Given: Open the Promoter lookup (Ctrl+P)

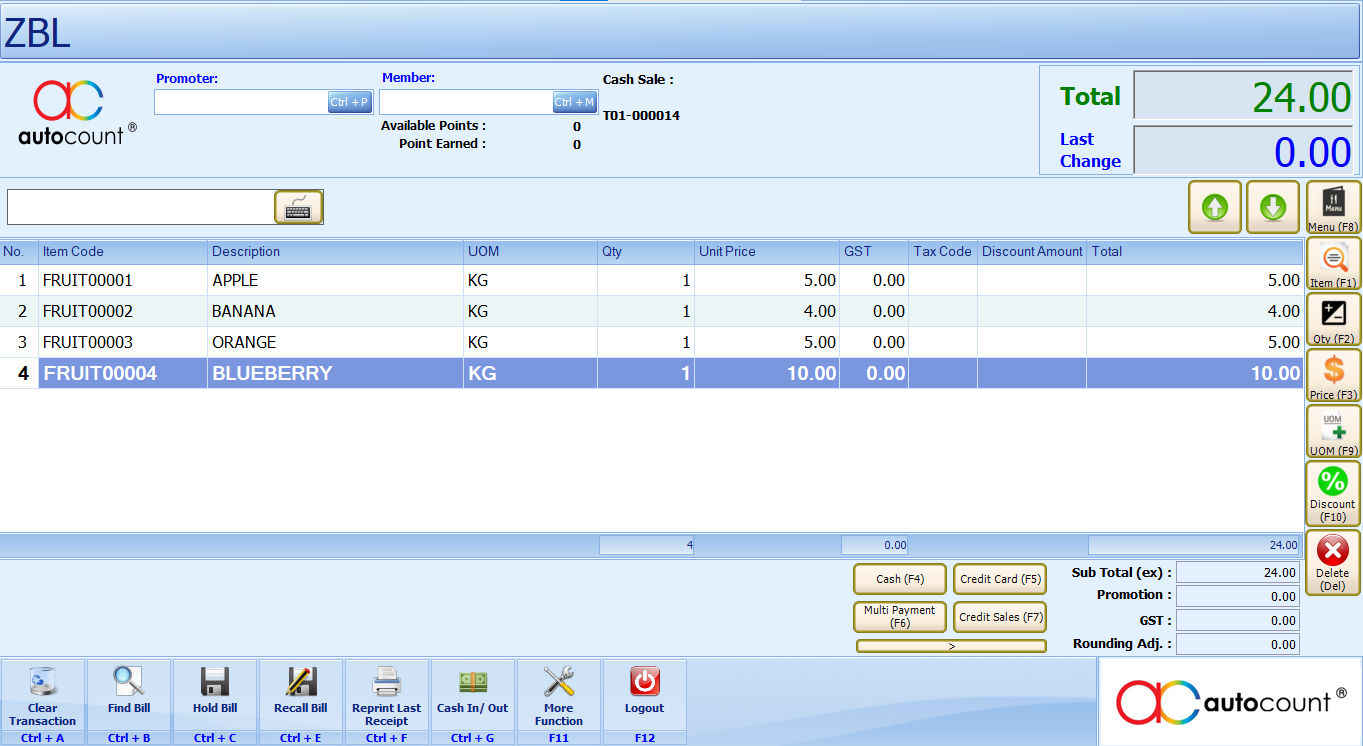Looking at the screenshot, I should point(350,101).
